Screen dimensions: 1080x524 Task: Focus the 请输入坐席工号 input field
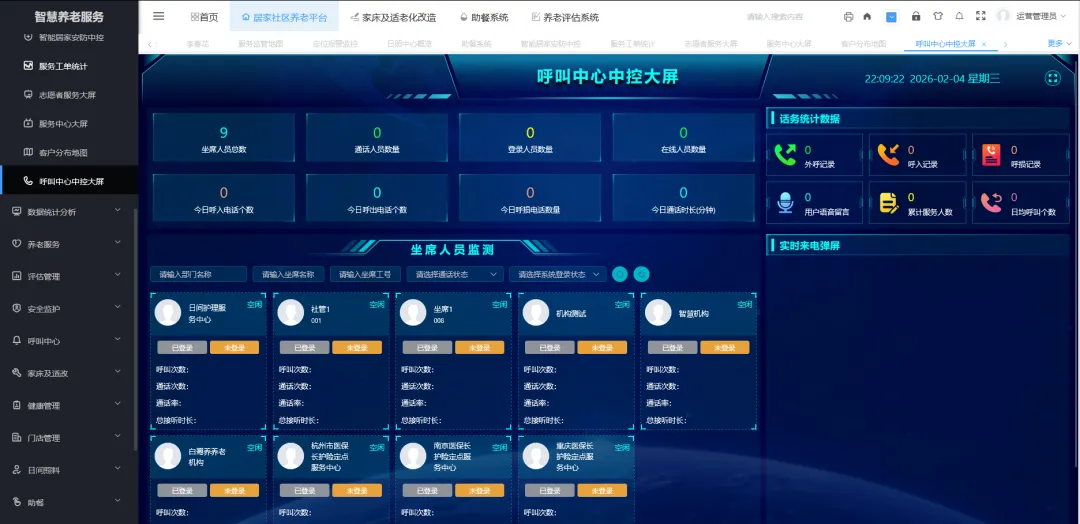click(366, 274)
